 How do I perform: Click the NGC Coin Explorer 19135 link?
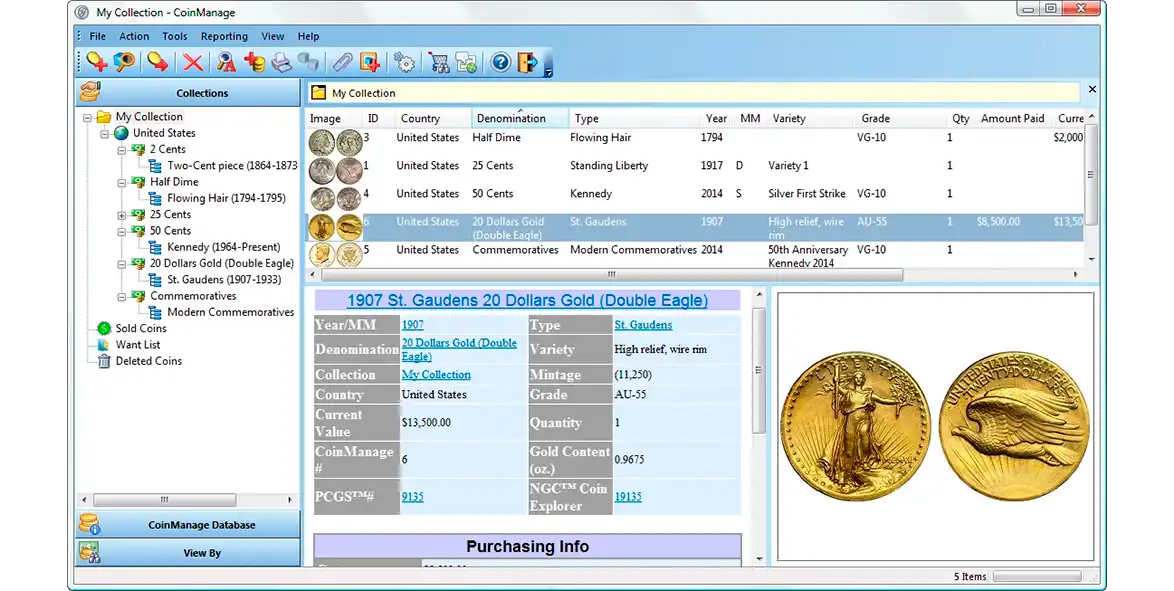tap(628, 497)
